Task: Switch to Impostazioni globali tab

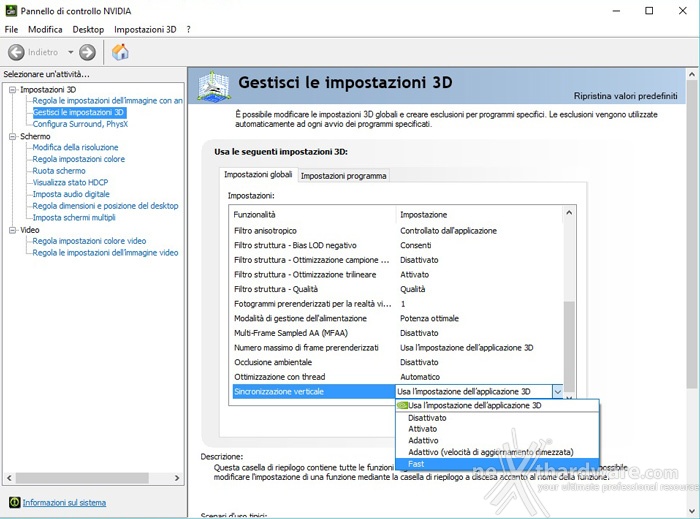Action: [x=258, y=174]
